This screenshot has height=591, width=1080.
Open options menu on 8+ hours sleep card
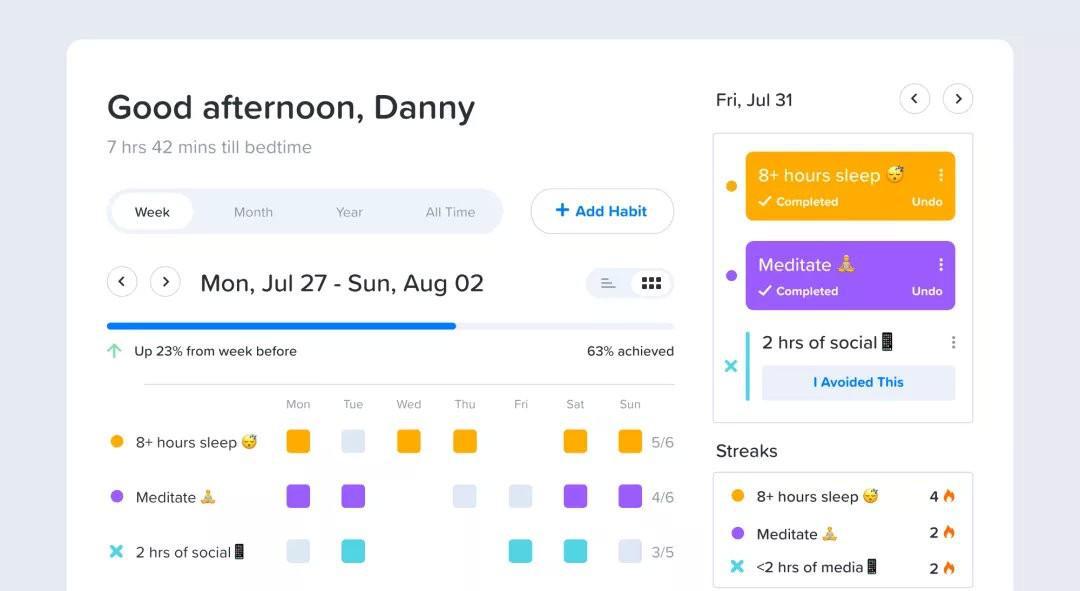[941, 175]
